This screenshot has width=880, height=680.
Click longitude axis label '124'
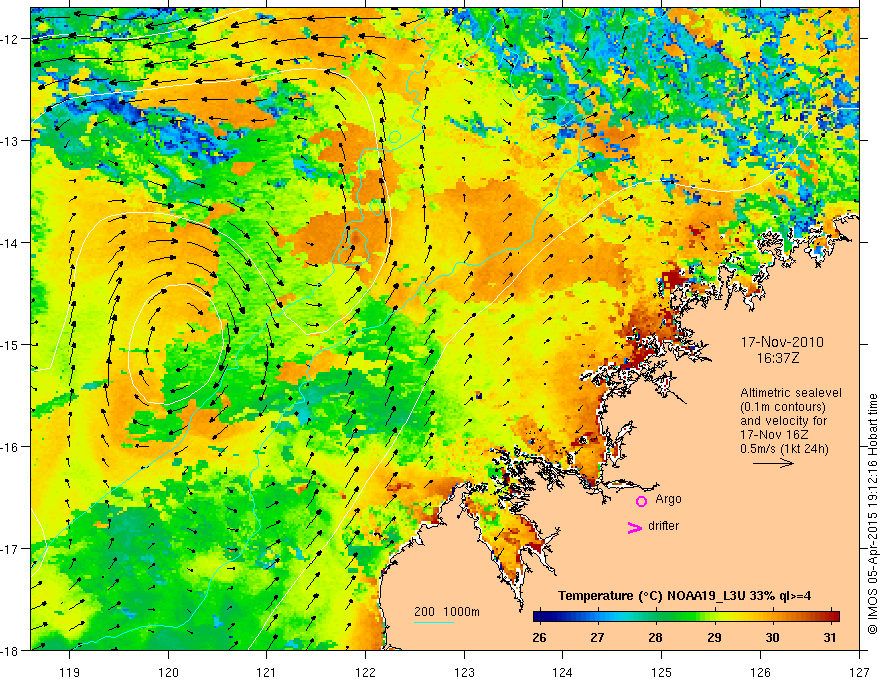tap(563, 672)
